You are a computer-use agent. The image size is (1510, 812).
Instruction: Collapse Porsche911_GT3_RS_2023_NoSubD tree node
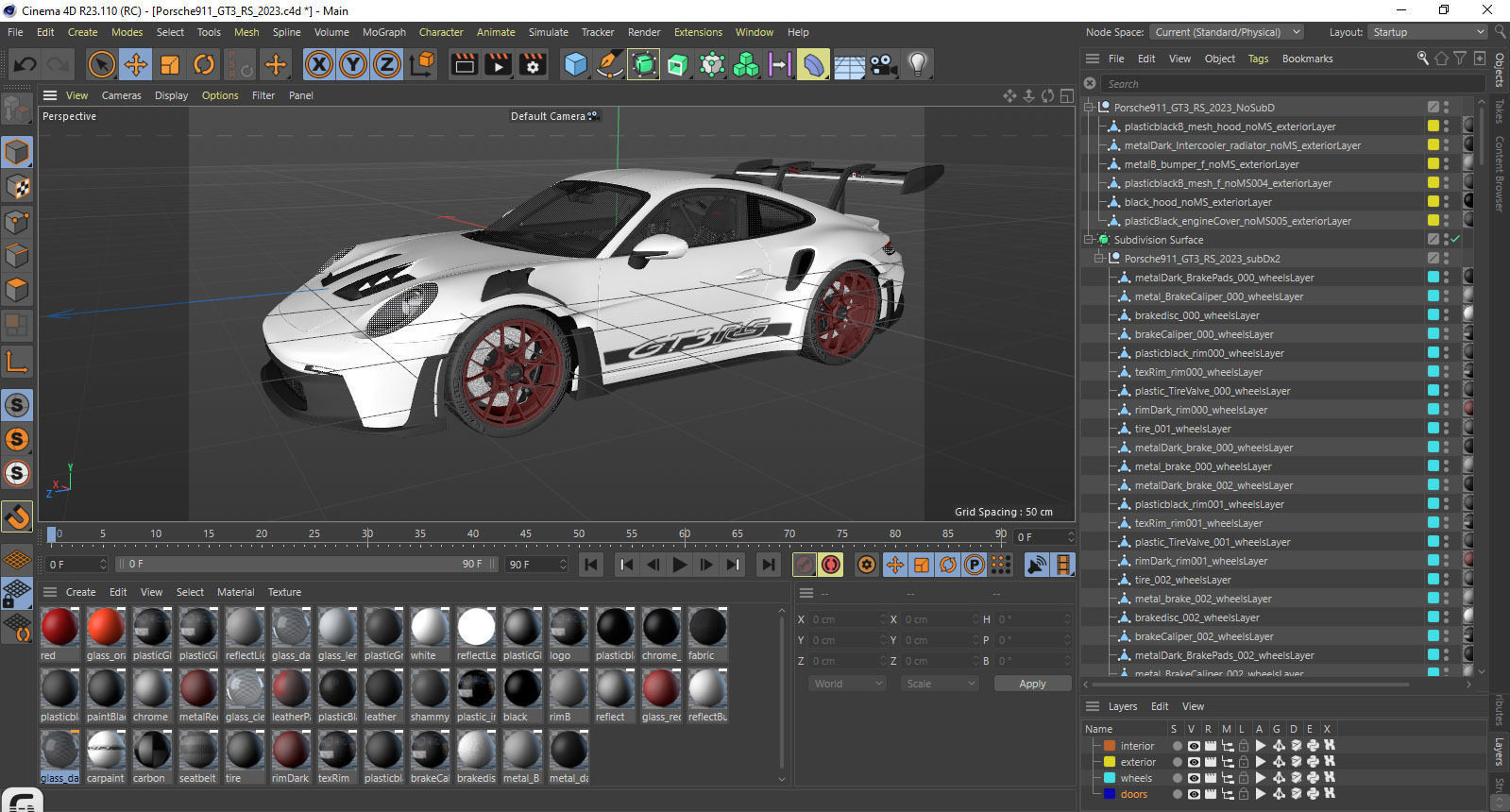click(1089, 108)
